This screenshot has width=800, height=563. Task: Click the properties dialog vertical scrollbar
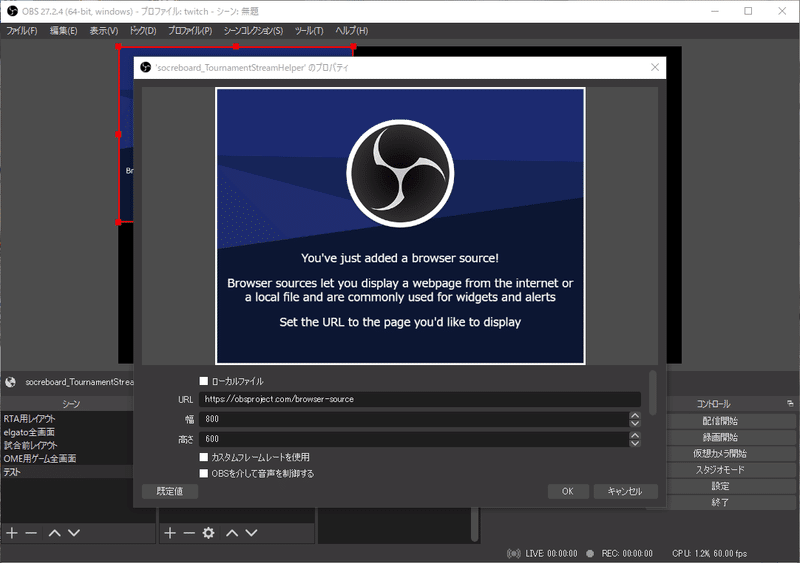tap(653, 393)
